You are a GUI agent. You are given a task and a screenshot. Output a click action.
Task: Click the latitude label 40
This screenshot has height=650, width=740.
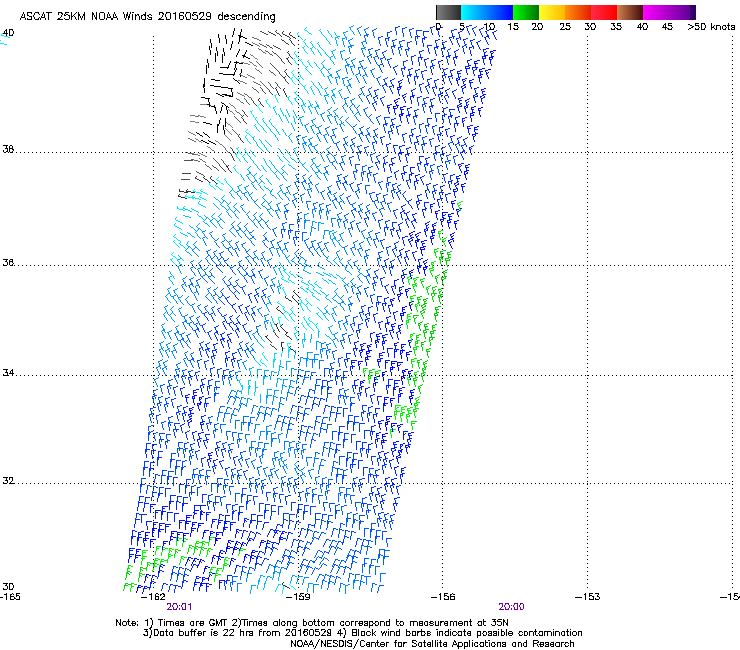pos(8,33)
